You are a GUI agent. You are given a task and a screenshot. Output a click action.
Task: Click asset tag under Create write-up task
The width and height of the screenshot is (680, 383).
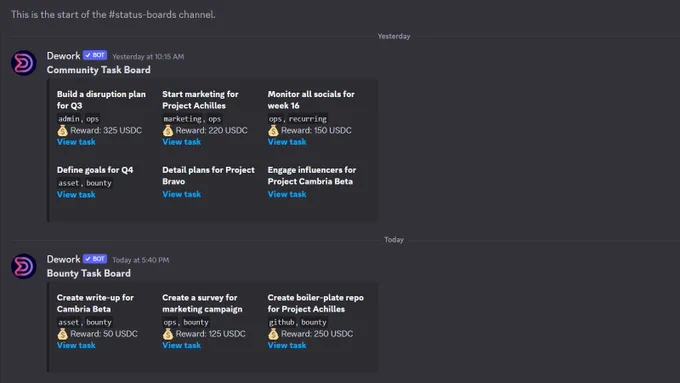(x=69, y=322)
